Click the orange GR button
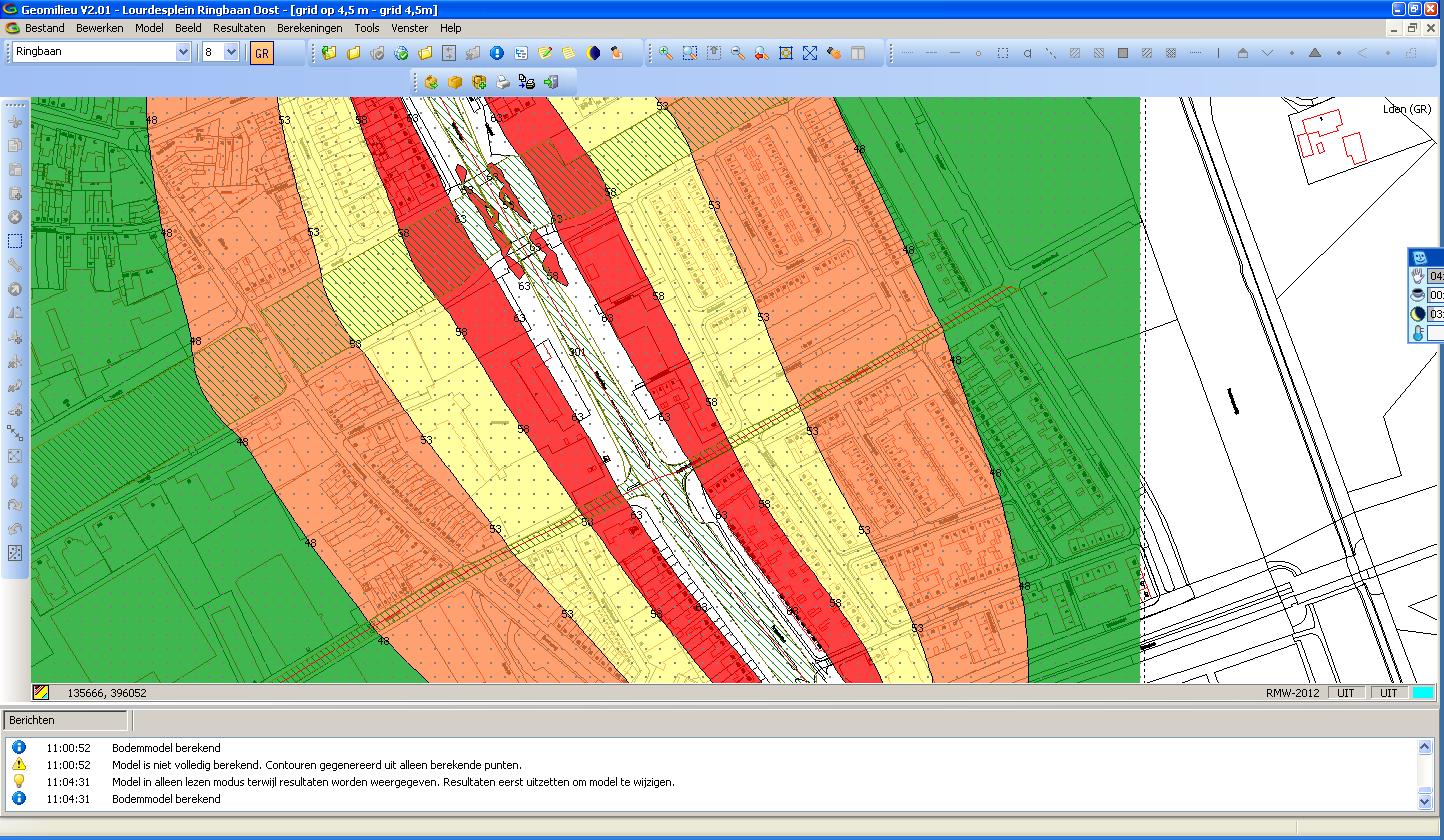 262,53
